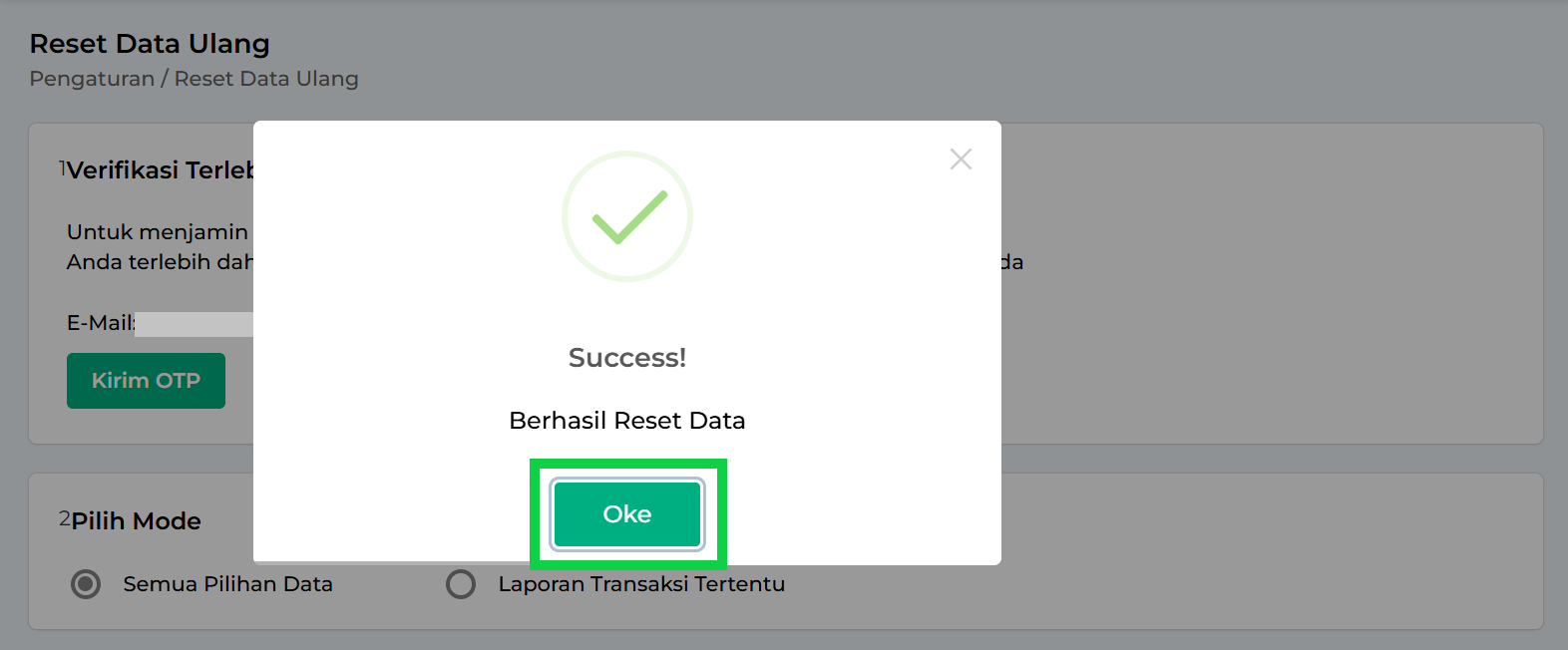Click the Pilih Mode section heading
This screenshot has height=650, width=1568.
tap(137, 521)
